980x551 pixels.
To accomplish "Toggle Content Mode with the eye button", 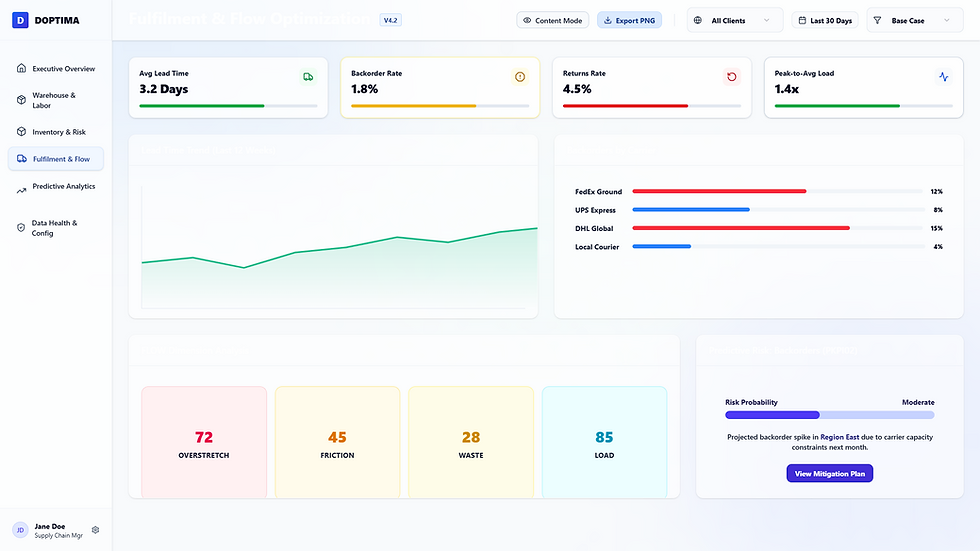I will (x=552, y=21).
